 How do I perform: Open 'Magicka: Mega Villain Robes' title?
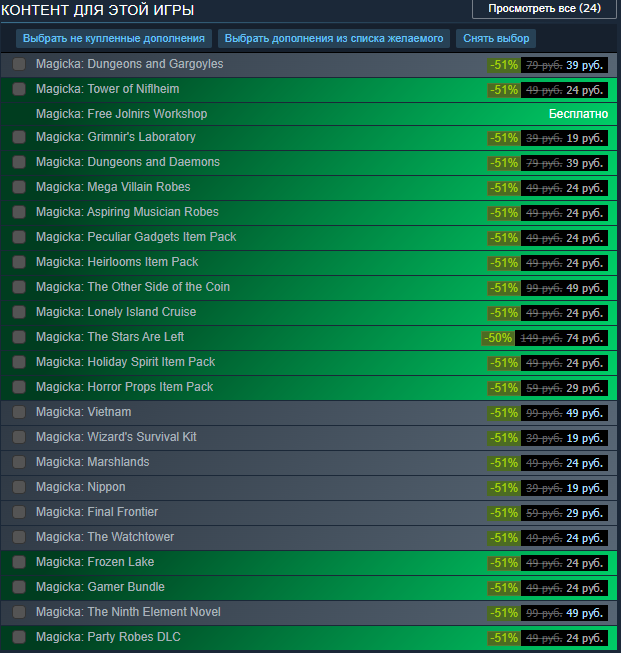(x=113, y=187)
